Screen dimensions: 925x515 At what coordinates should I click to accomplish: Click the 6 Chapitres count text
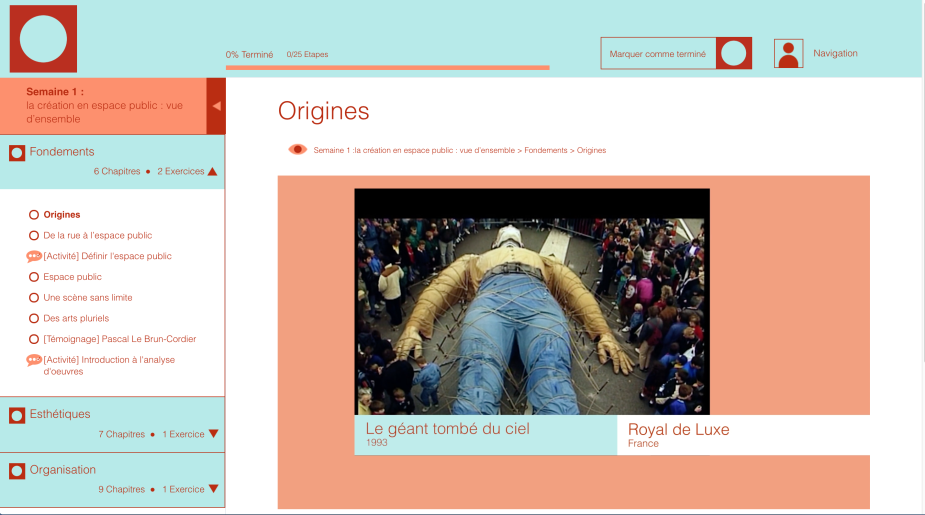click(117, 172)
